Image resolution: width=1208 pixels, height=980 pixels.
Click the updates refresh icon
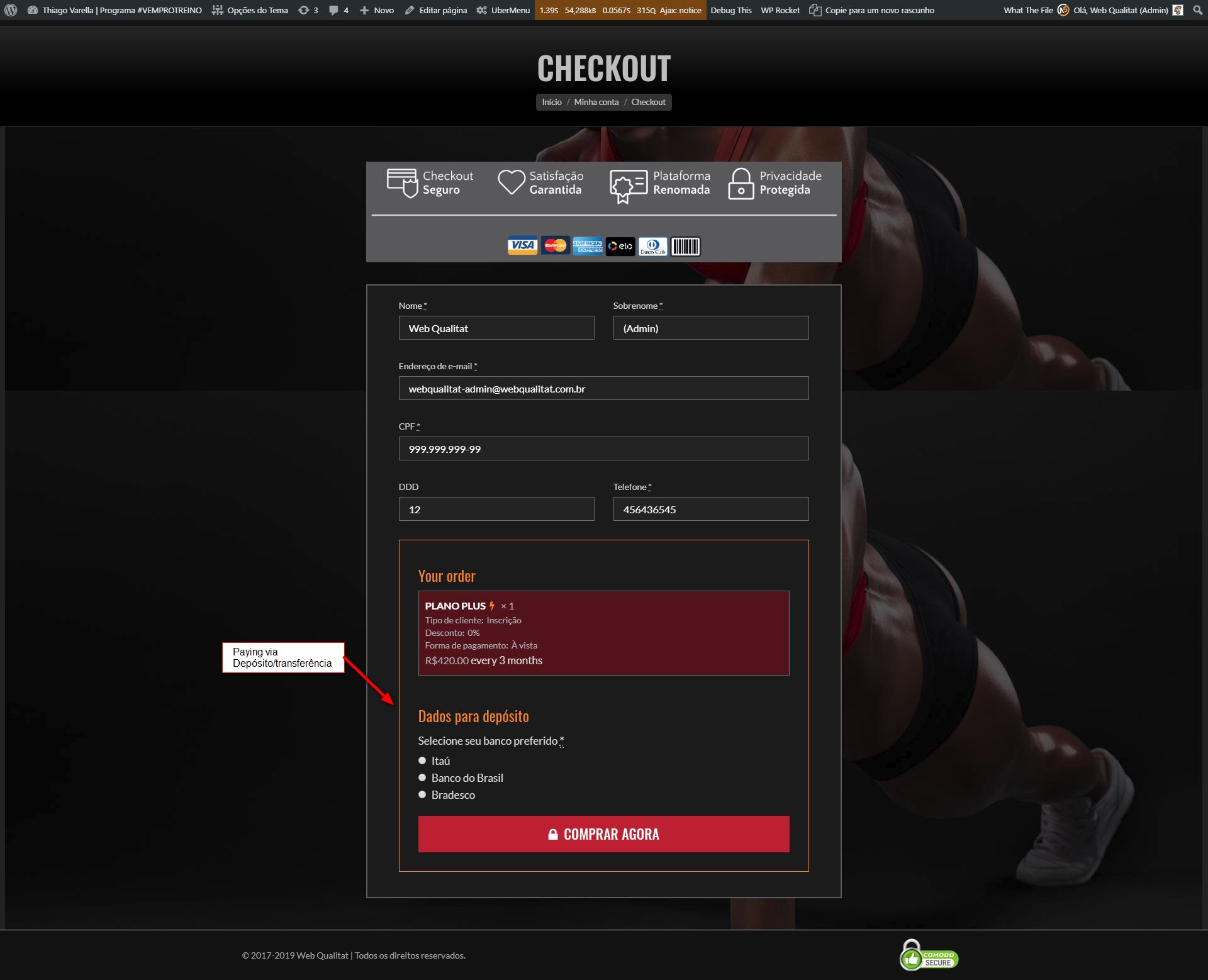(x=304, y=10)
